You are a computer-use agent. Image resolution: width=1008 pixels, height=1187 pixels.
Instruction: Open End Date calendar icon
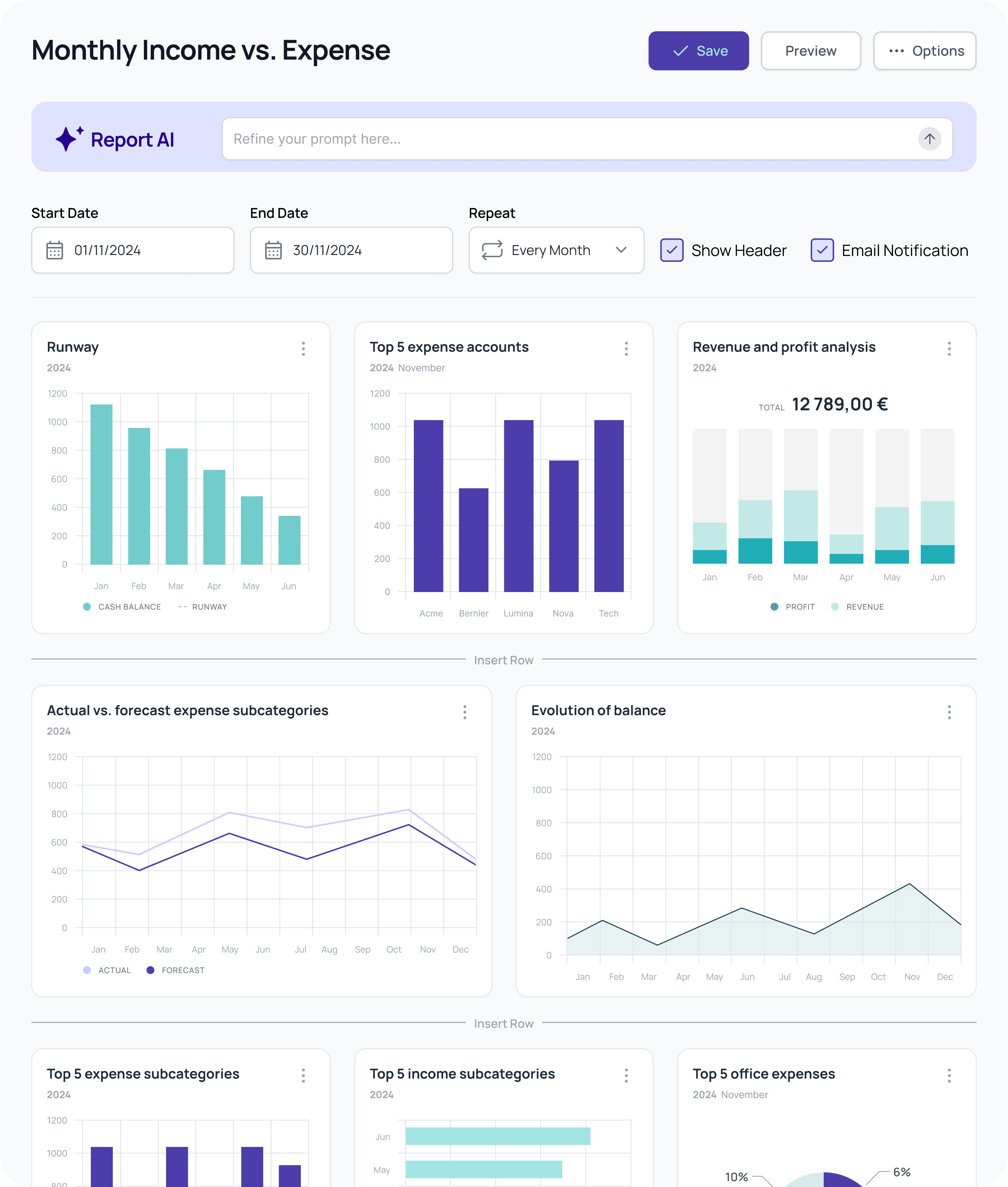tap(273, 250)
